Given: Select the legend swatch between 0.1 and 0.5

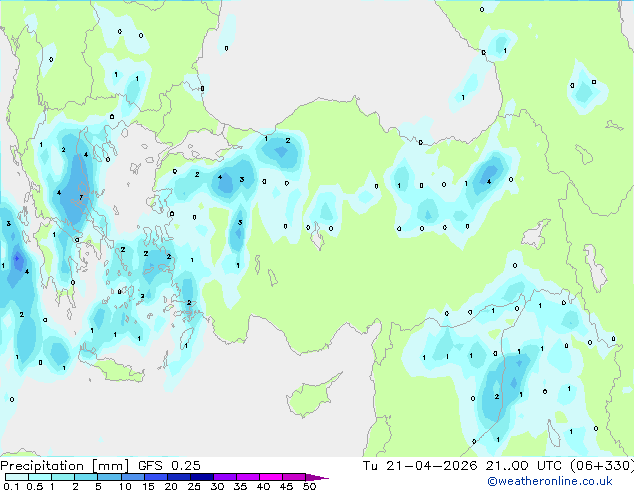Looking at the screenshot, I should [x=17, y=477].
